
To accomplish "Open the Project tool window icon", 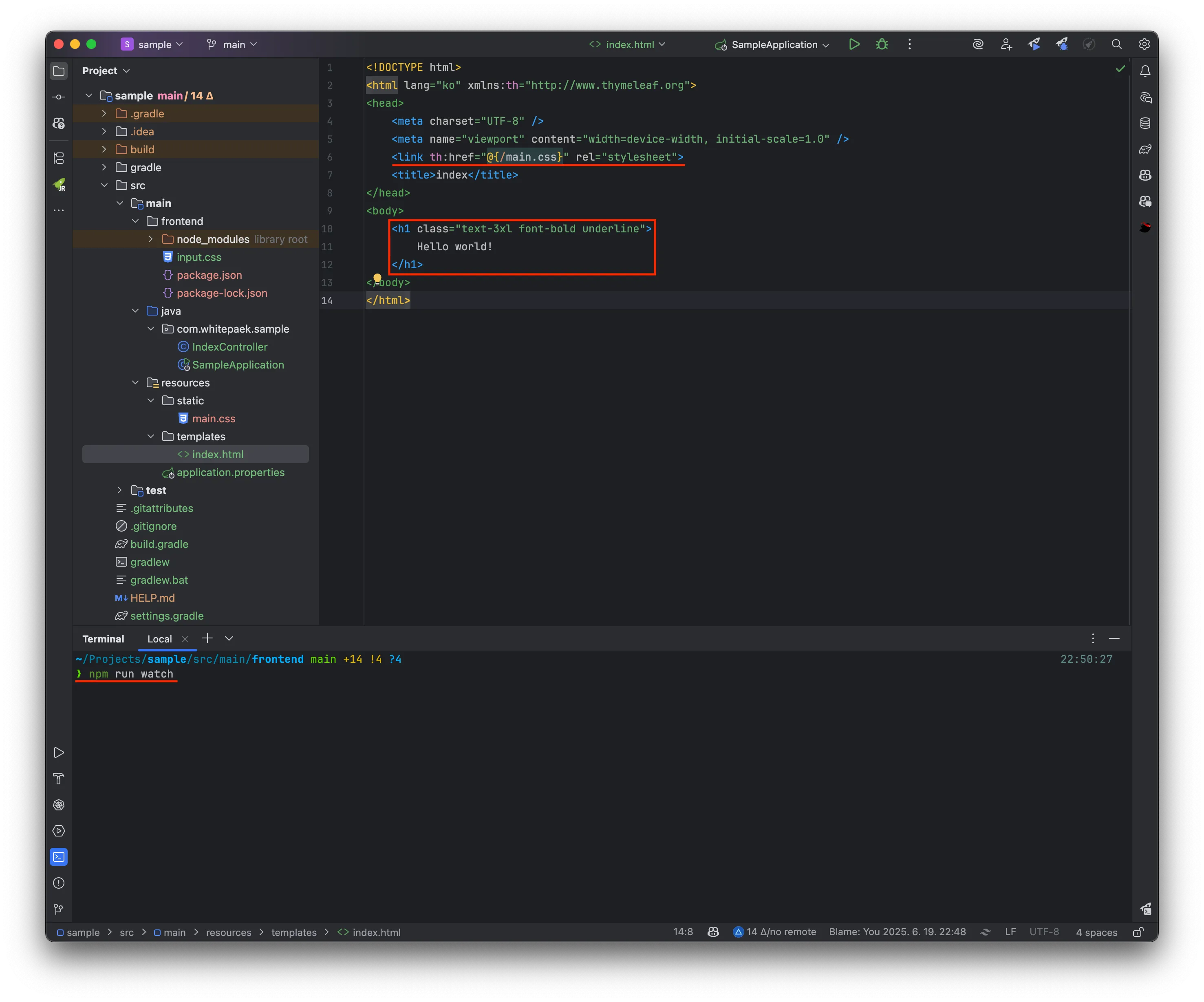I will coord(58,71).
